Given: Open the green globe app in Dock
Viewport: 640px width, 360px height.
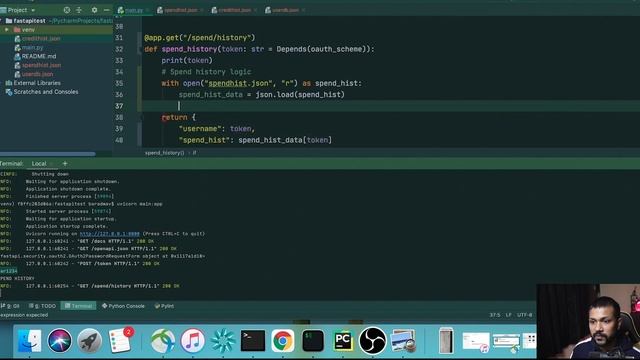Looking at the screenshot, I should [x=162, y=340].
